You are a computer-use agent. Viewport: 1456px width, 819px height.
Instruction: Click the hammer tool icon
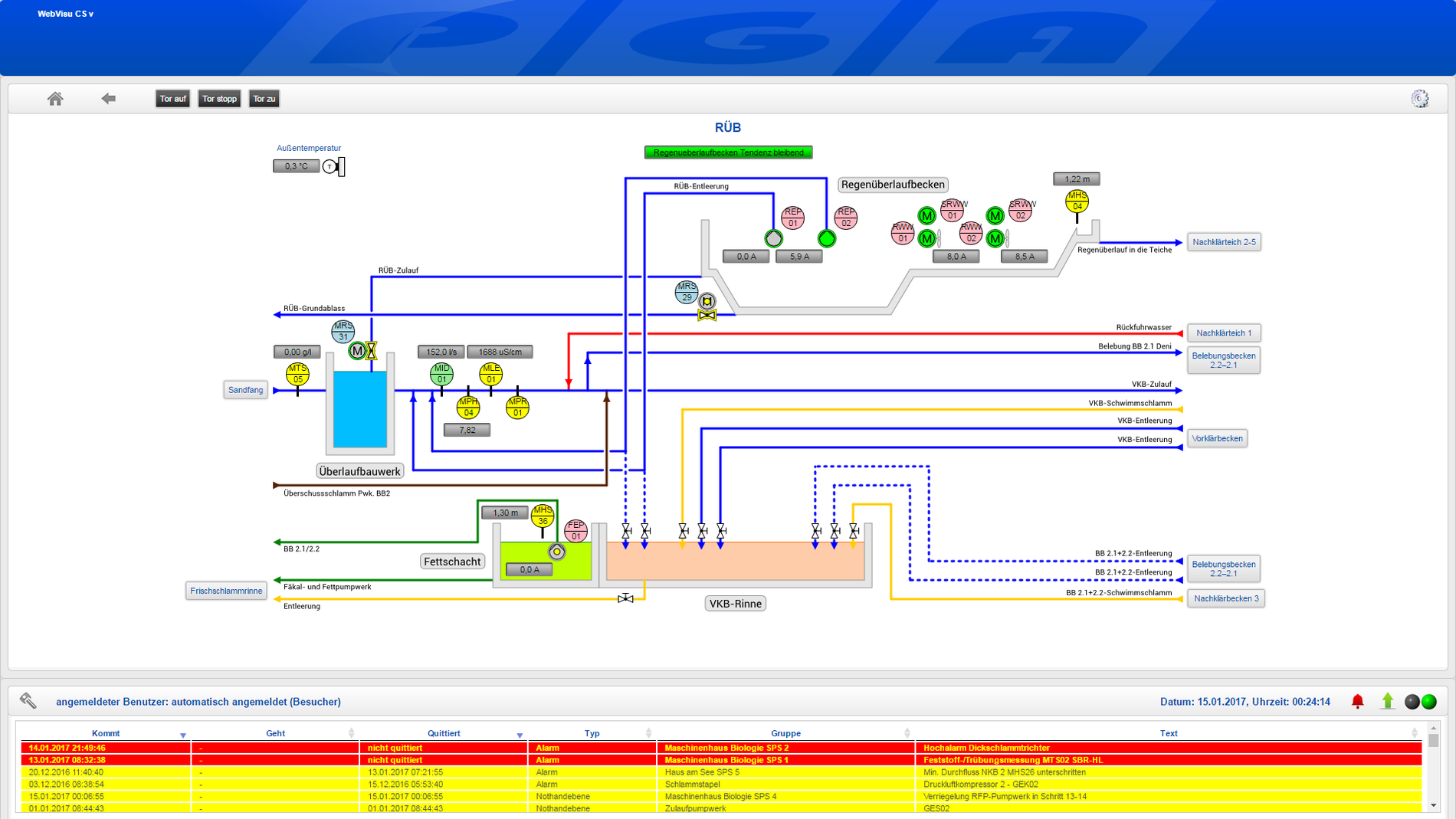28,700
